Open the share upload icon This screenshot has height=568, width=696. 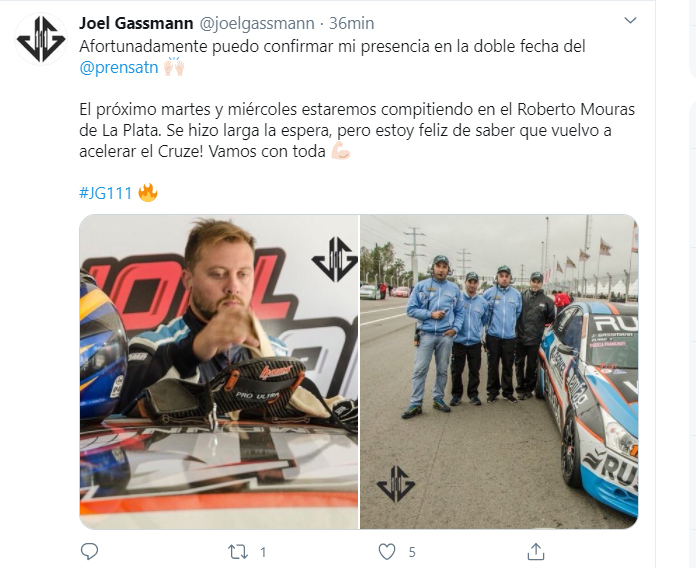[536, 552]
